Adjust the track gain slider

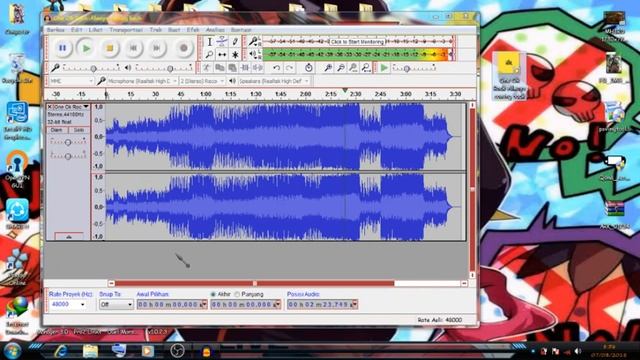[68, 142]
